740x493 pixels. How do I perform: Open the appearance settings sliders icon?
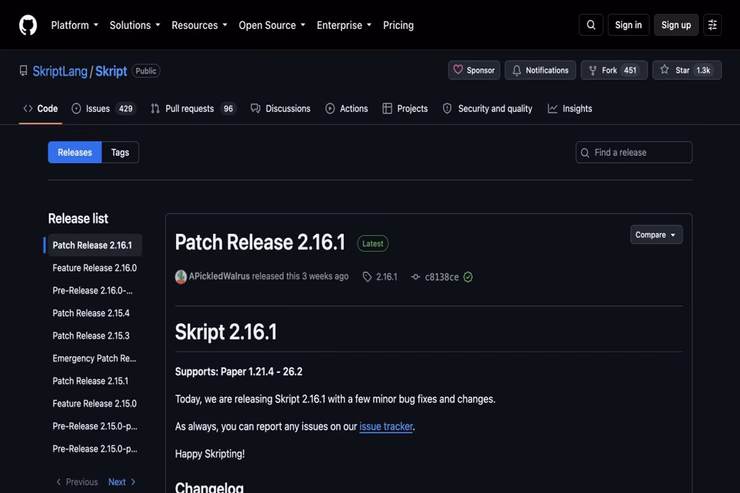click(x=712, y=25)
